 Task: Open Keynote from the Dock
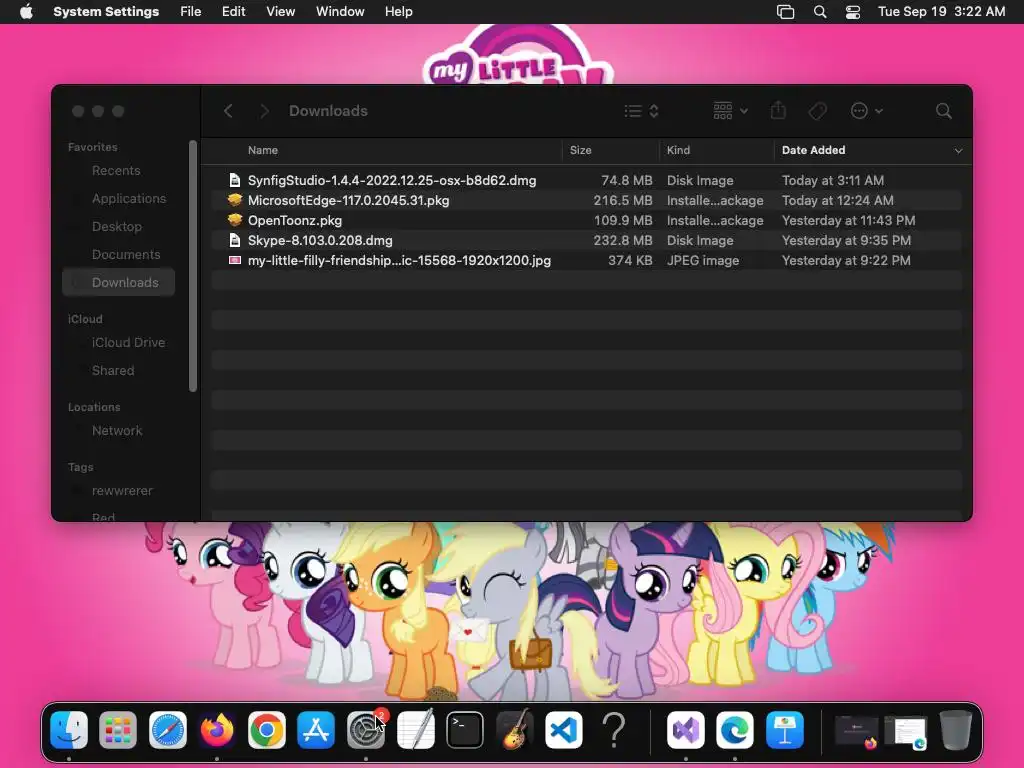[x=784, y=729]
